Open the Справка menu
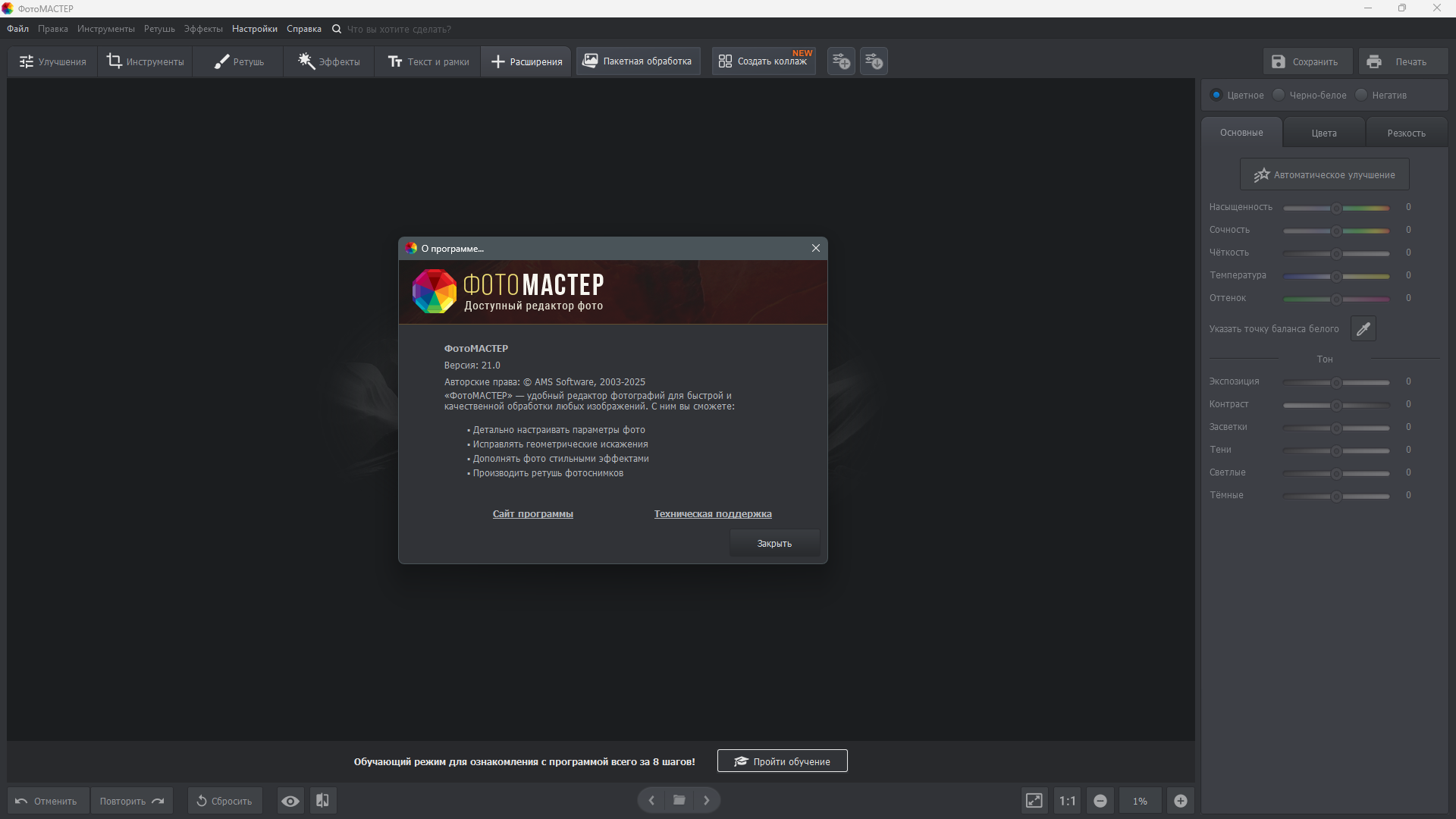Image resolution: width=1456 pixels, height=819 pixels. coord(304,29)
